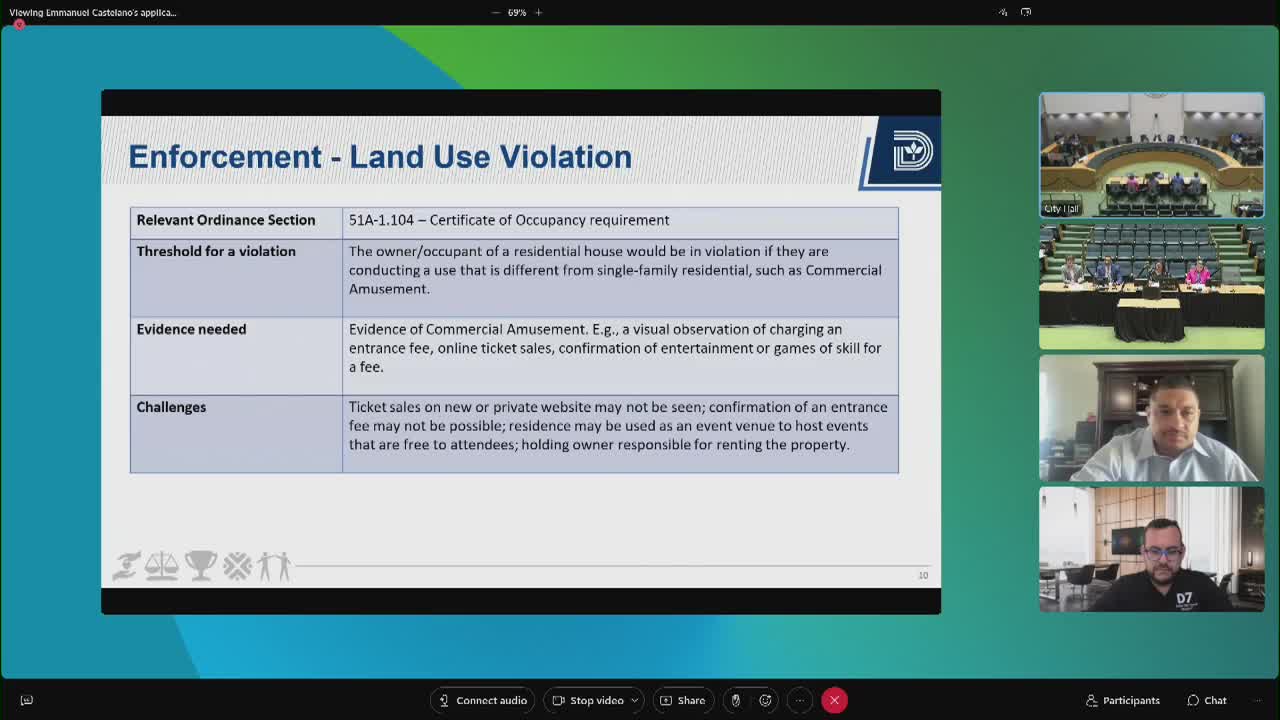Screen dimensions: 1280x720
Task: Click the Viewing Emmanuel Castelano's application title
Action: tap(93, 12)
